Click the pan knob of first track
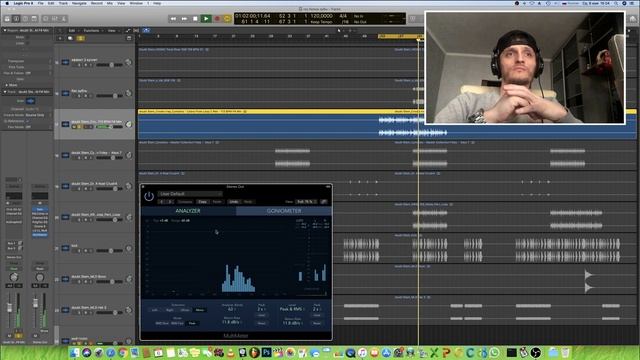The height and width of the screenshot is (360, 640). click(129, 62)
